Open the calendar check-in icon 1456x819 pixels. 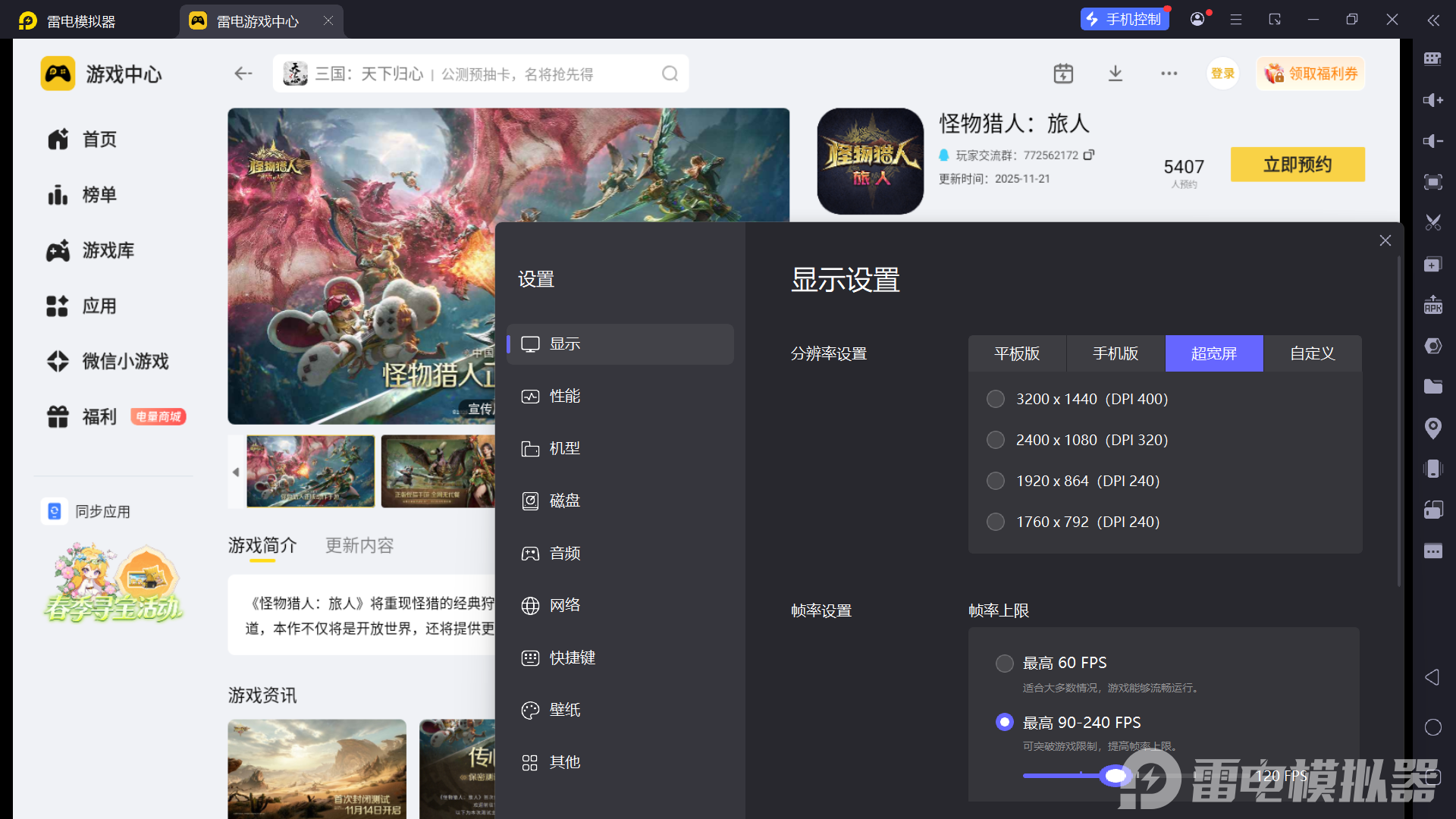(x=1063, y=74)
